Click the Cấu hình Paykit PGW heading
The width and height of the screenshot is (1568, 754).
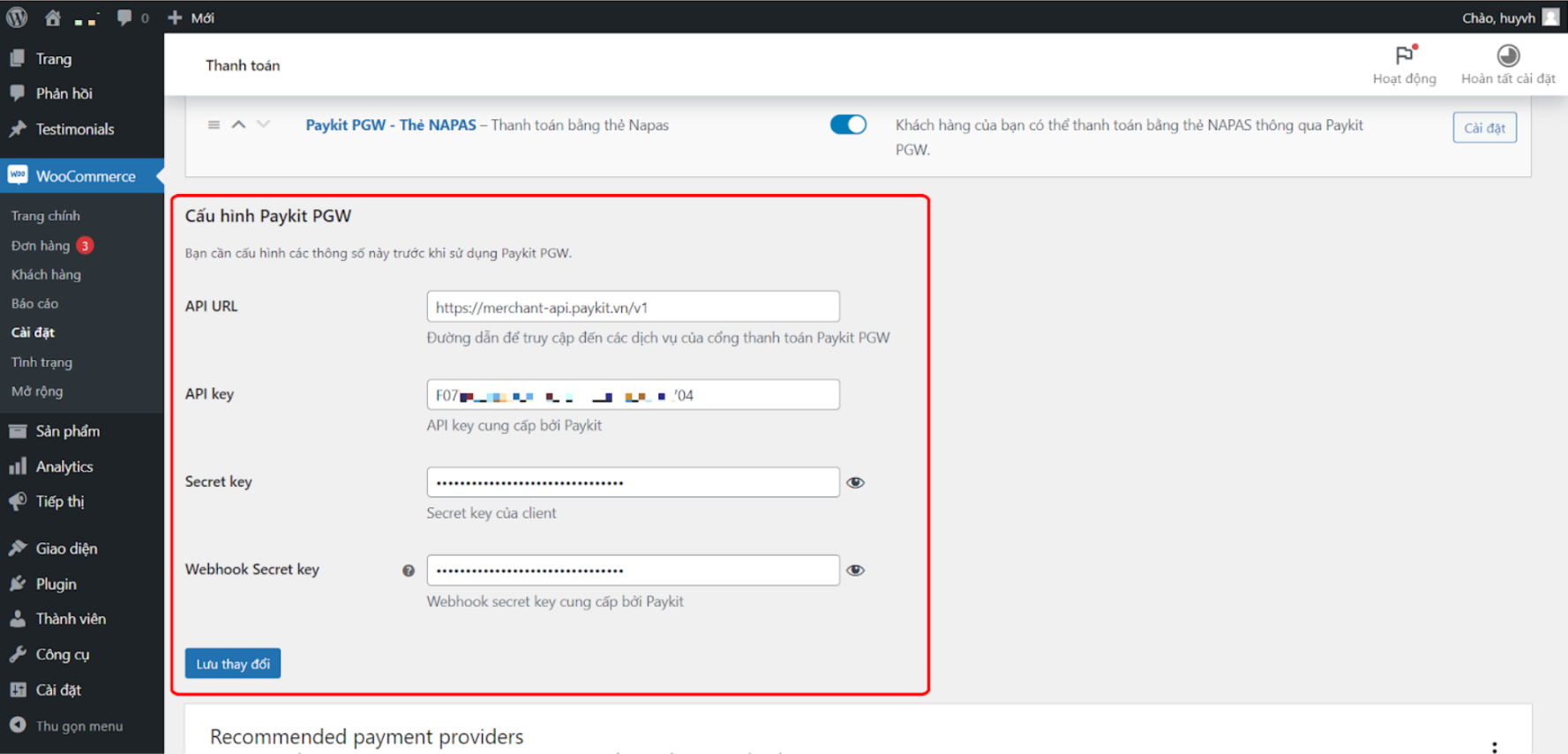[x=268, y=216]
